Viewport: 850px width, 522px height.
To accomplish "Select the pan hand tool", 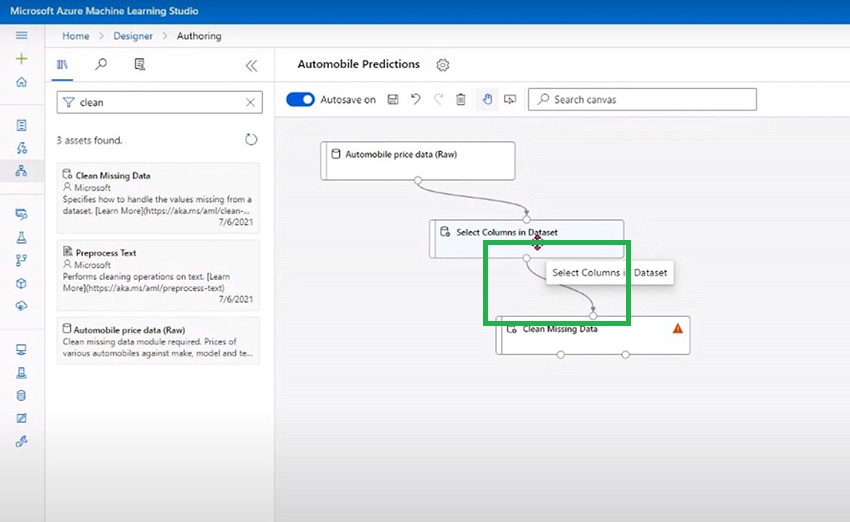I will coord(487,99).
